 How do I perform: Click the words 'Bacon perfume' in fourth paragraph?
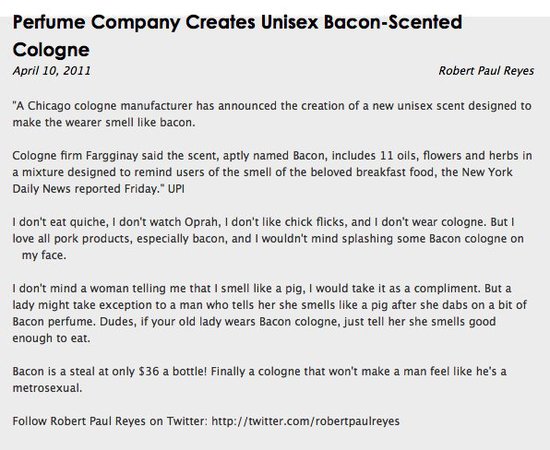point(52,322)
